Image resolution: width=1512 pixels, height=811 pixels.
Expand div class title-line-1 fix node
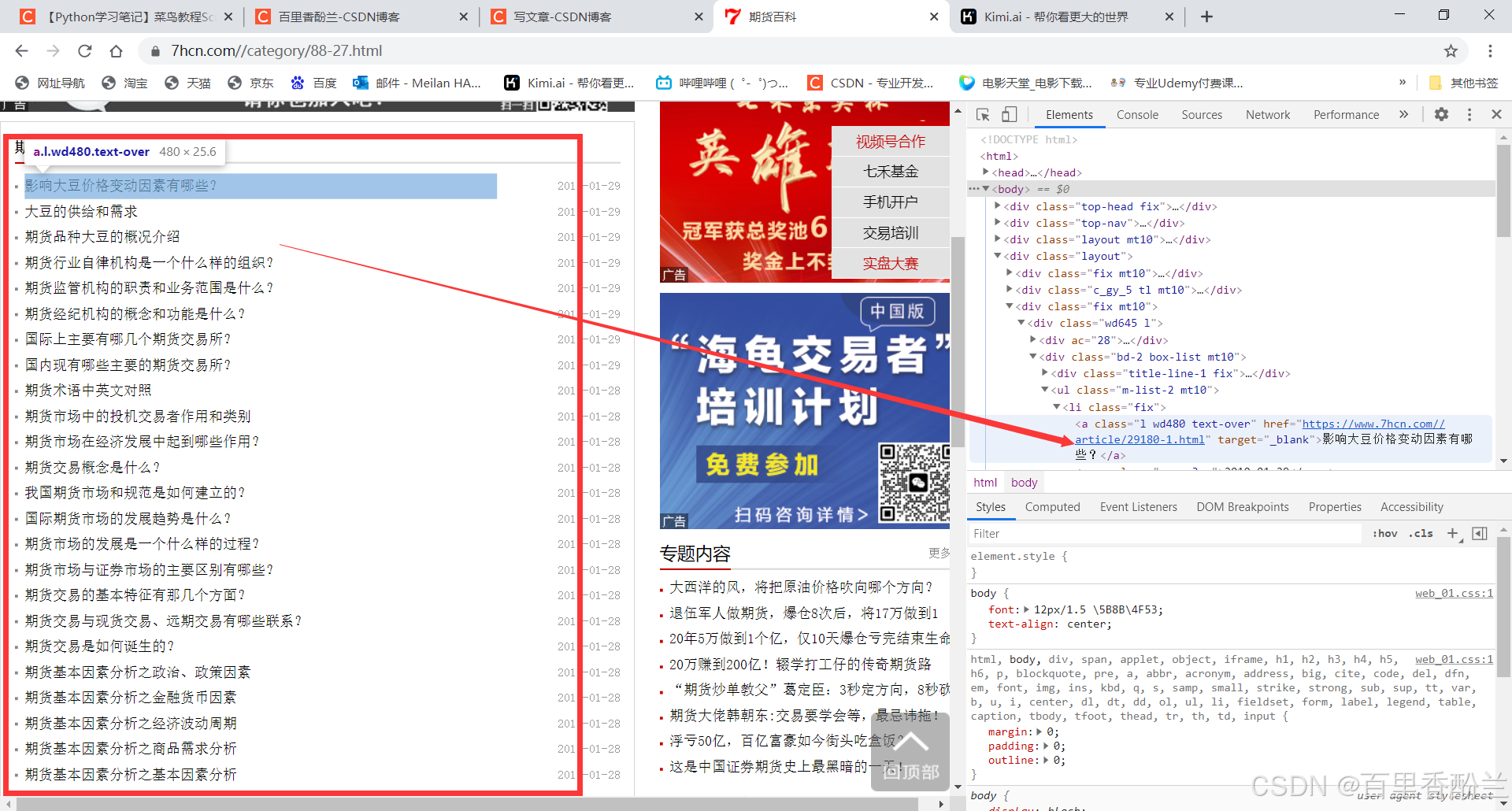click(x=1045, y=372)
